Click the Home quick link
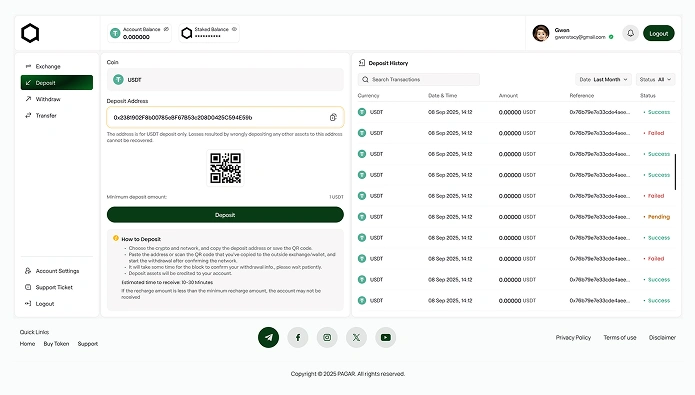695x395 pixels. 27,344
